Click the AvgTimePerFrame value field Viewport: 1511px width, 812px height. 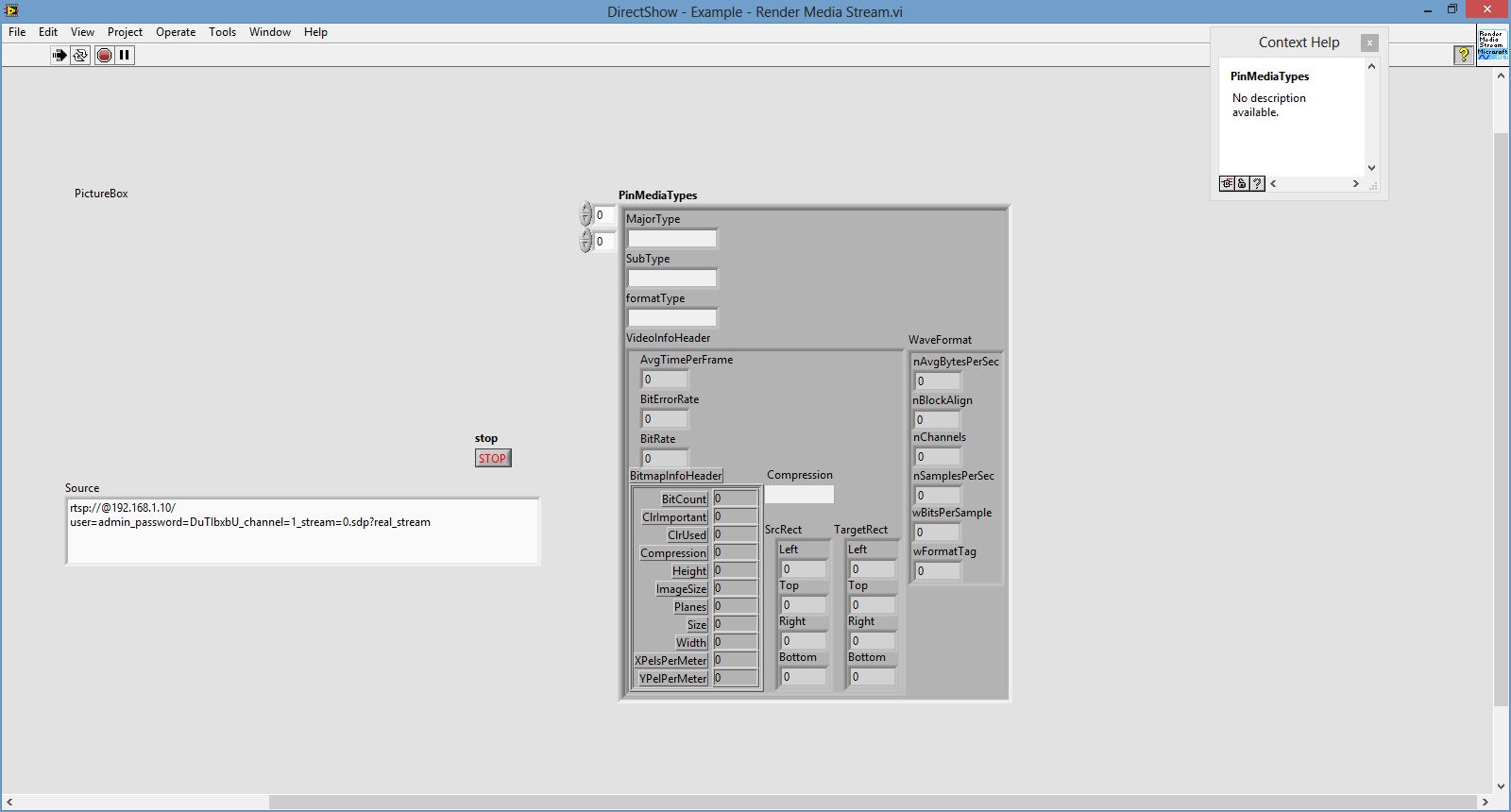coord(665,380)
